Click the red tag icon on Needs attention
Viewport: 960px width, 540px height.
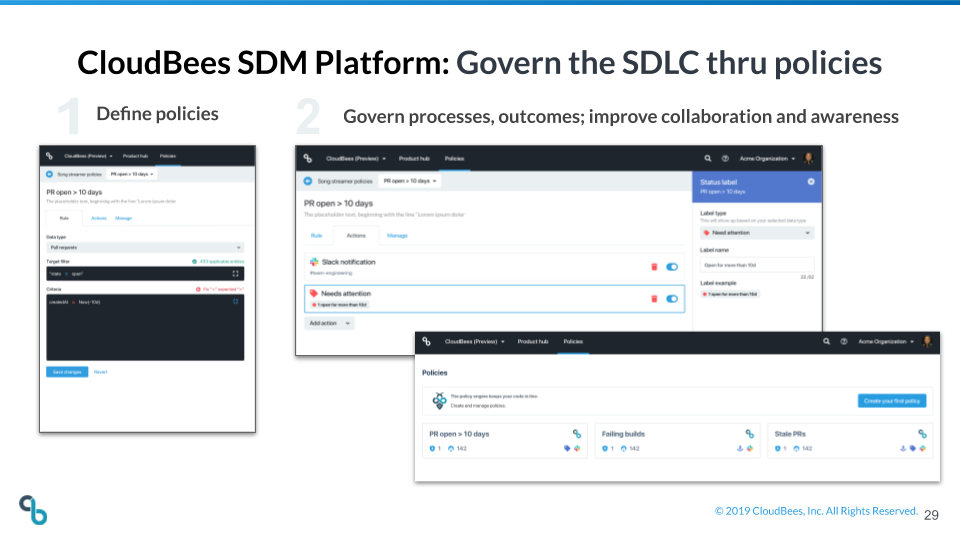click(313, 293)
